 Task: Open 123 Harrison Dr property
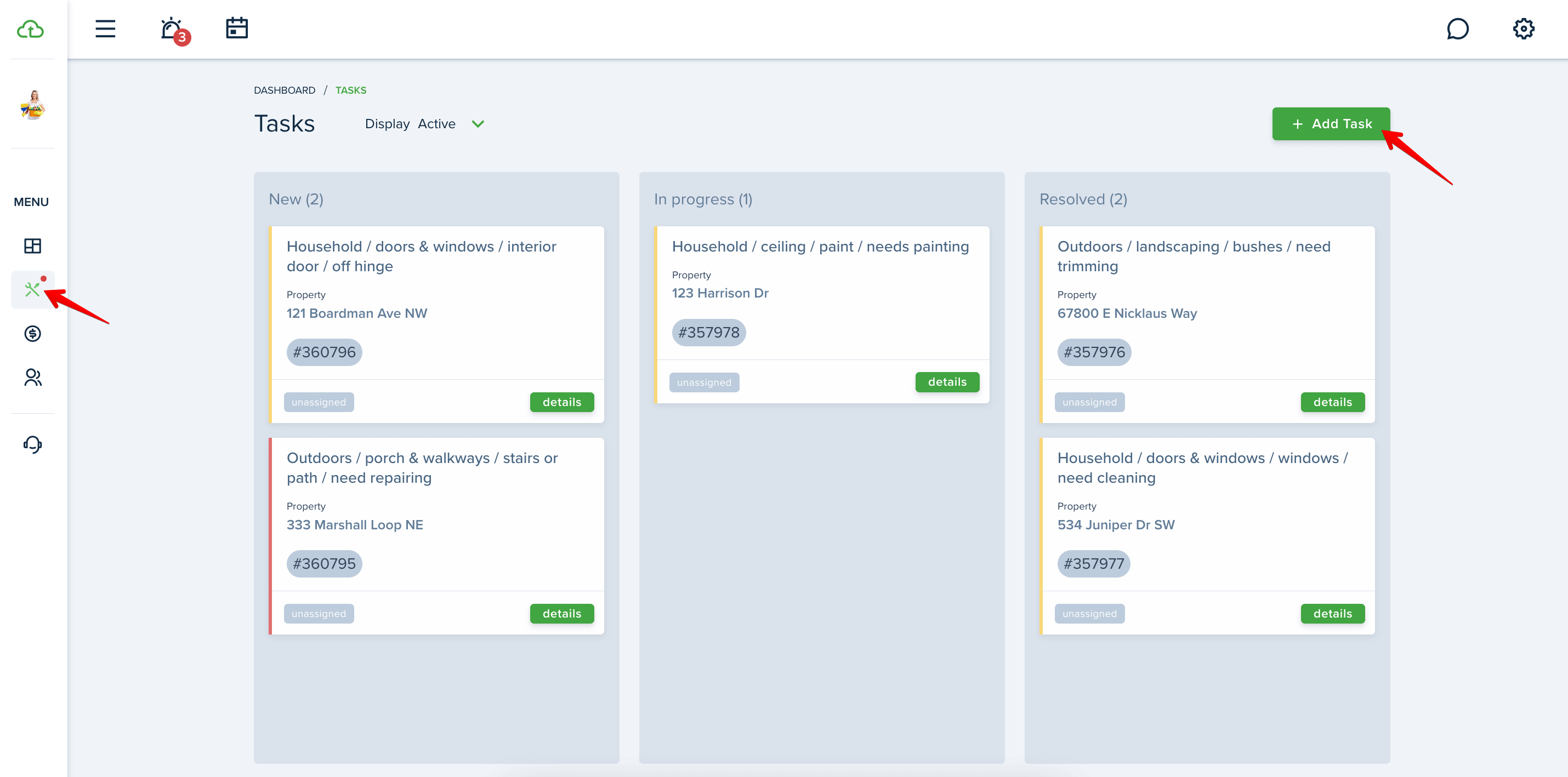[719, 293]
